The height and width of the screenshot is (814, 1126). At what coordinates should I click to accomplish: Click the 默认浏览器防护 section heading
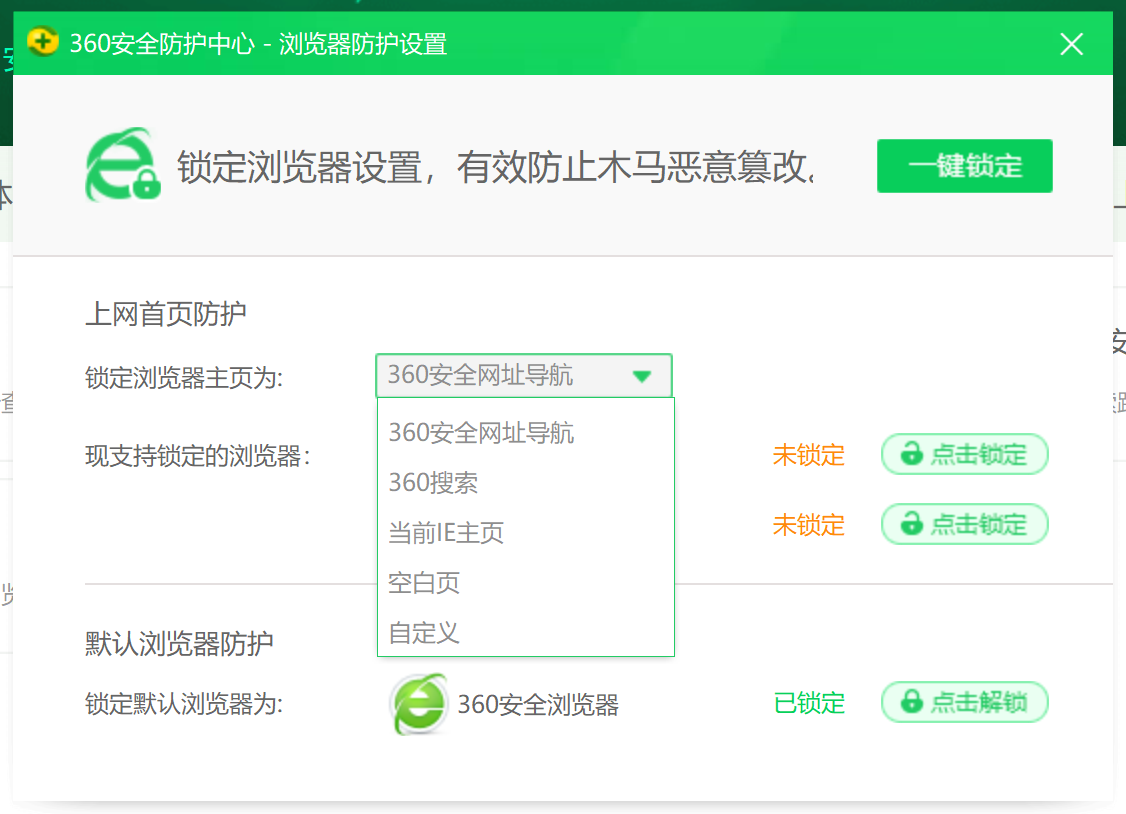coord(179,643)
